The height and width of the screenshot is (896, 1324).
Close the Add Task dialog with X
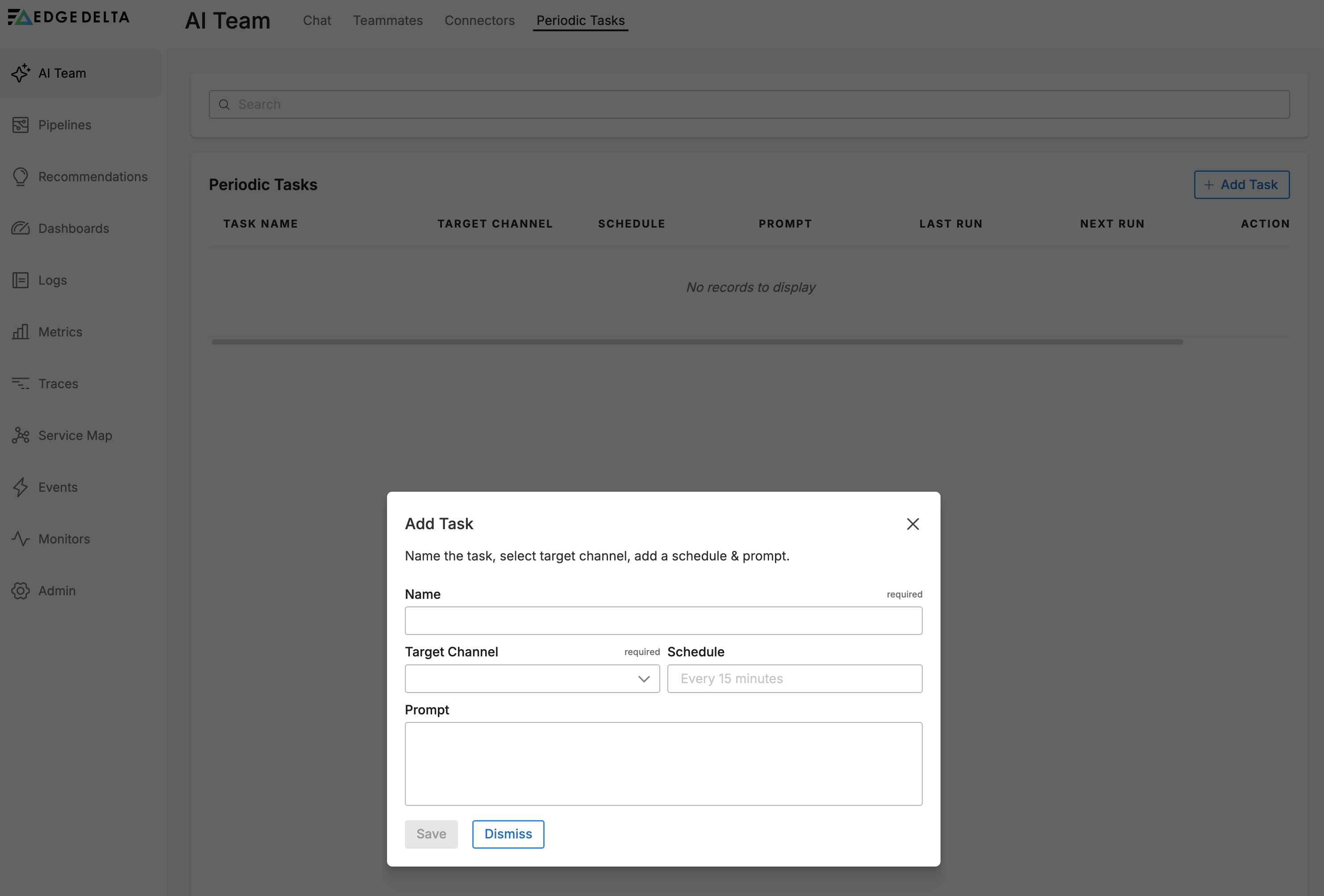click(913, 523)
